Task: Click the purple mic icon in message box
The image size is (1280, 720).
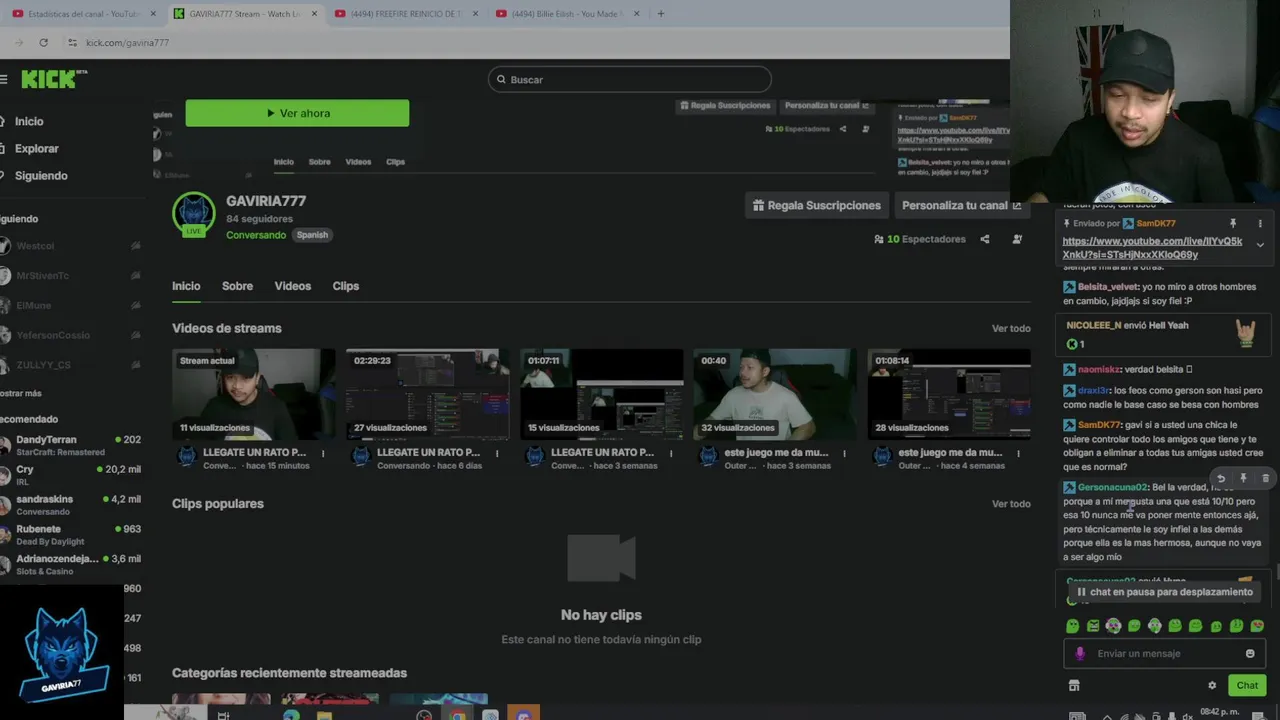Action: [x=1080, y=653]
